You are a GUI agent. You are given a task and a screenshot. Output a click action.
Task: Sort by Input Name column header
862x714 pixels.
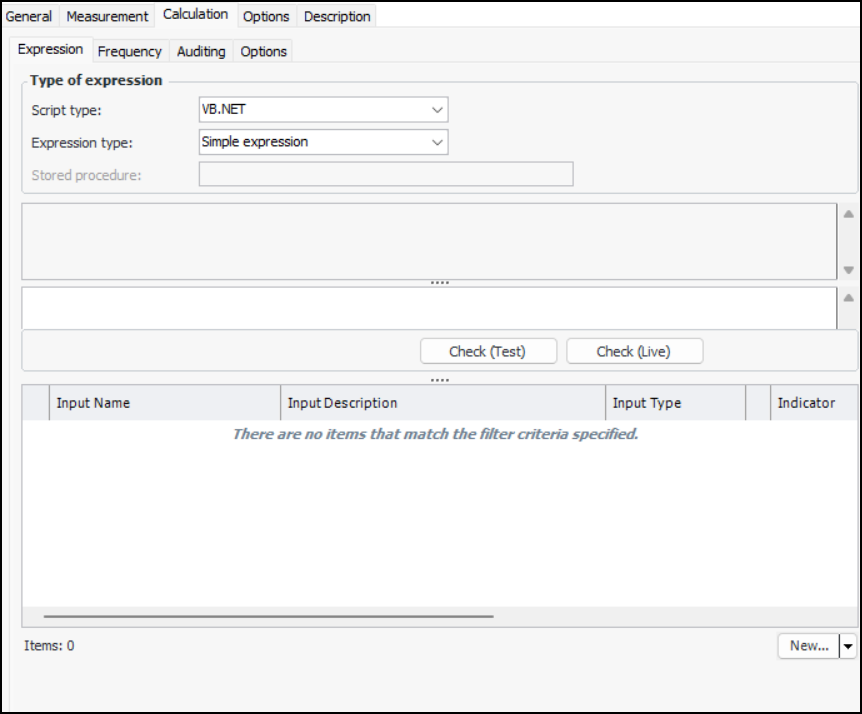click(x=165, y=403)
